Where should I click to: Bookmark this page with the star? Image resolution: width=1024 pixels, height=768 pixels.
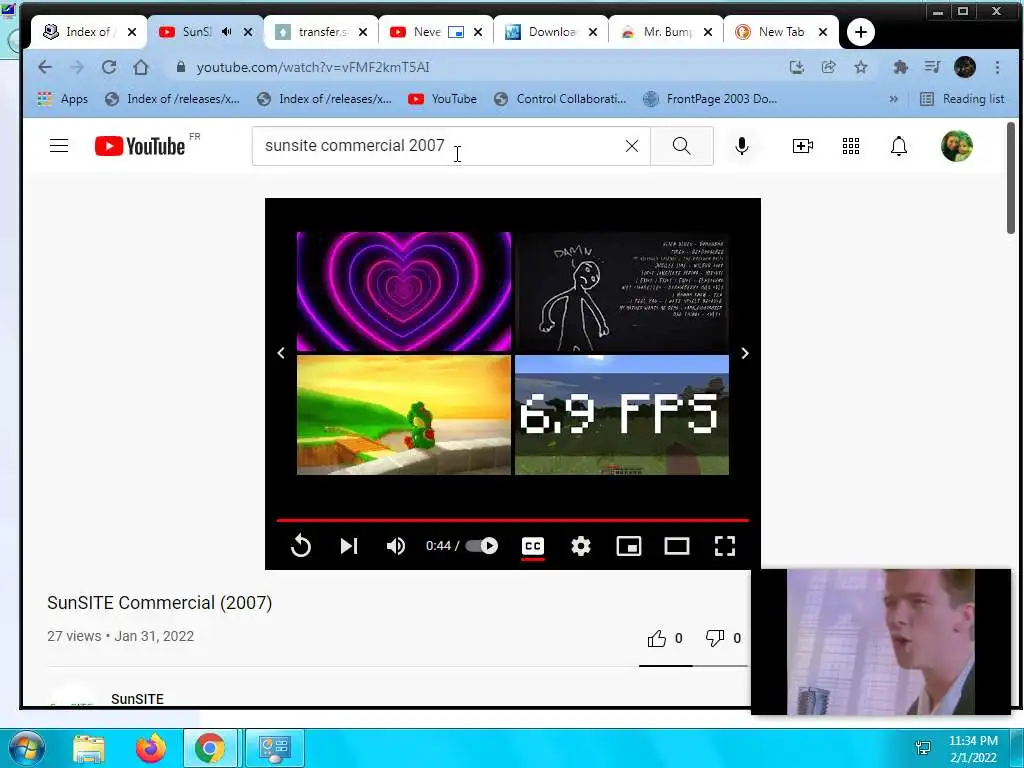click(861, 67)
